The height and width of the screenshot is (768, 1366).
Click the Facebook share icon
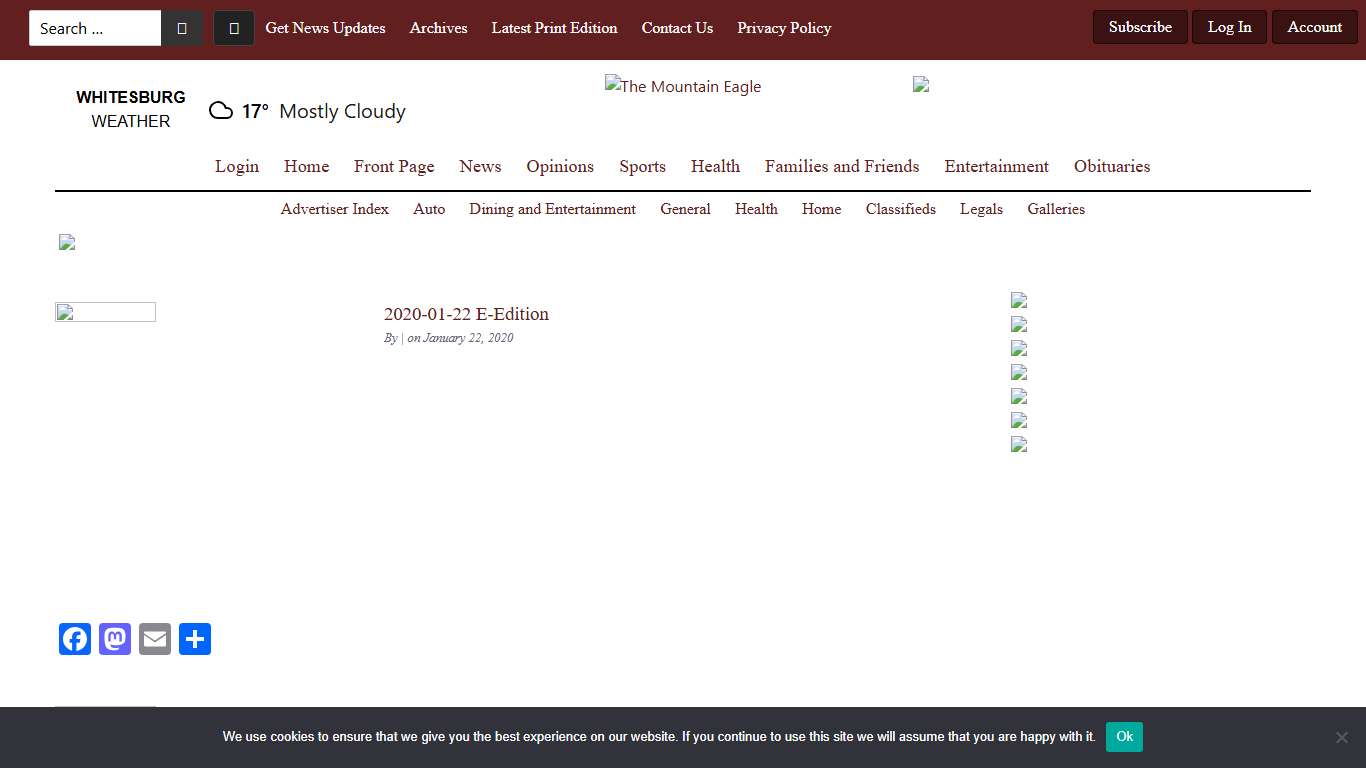coord(75,639)
